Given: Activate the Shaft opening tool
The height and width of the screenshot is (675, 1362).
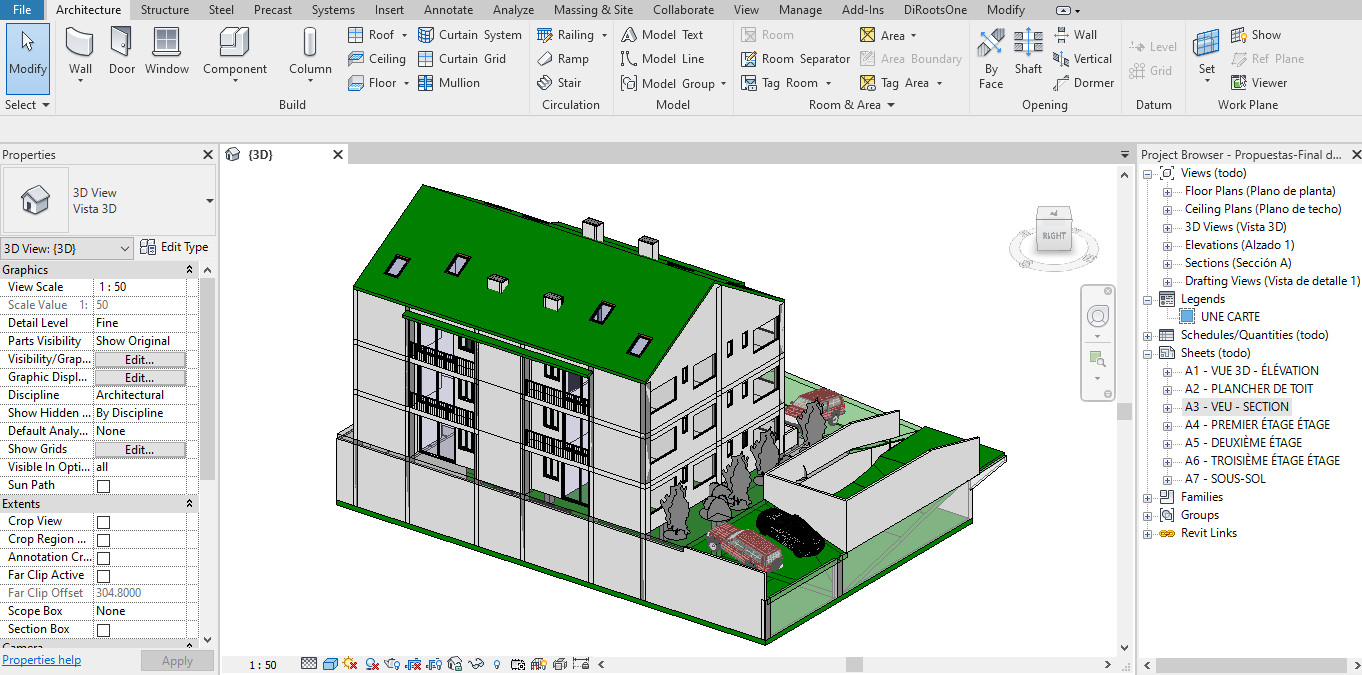Looking at the screenshot, I should (x=1028, y=51).
